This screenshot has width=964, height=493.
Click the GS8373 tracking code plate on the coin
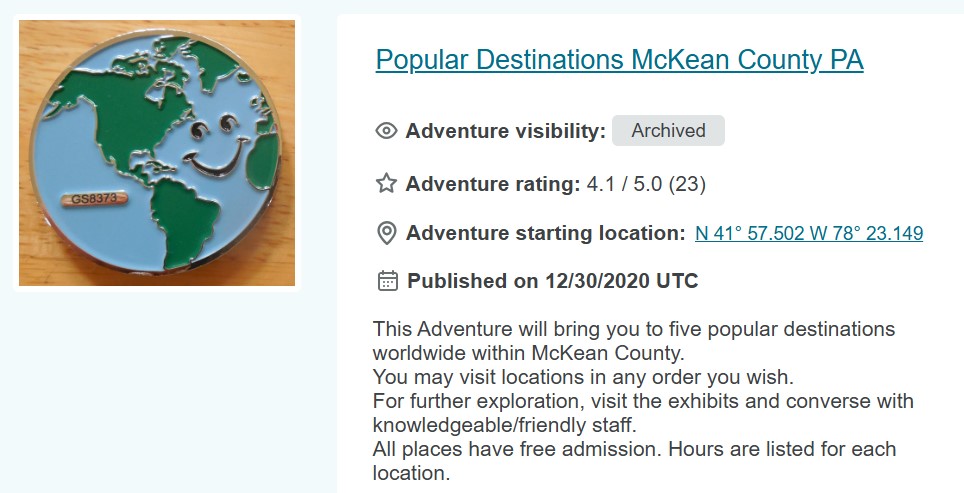point(95,199)
